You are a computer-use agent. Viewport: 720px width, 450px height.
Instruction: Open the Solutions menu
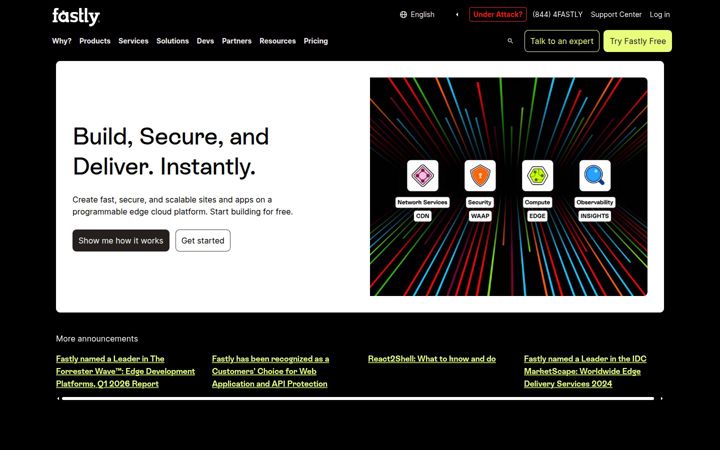point(172,41)
